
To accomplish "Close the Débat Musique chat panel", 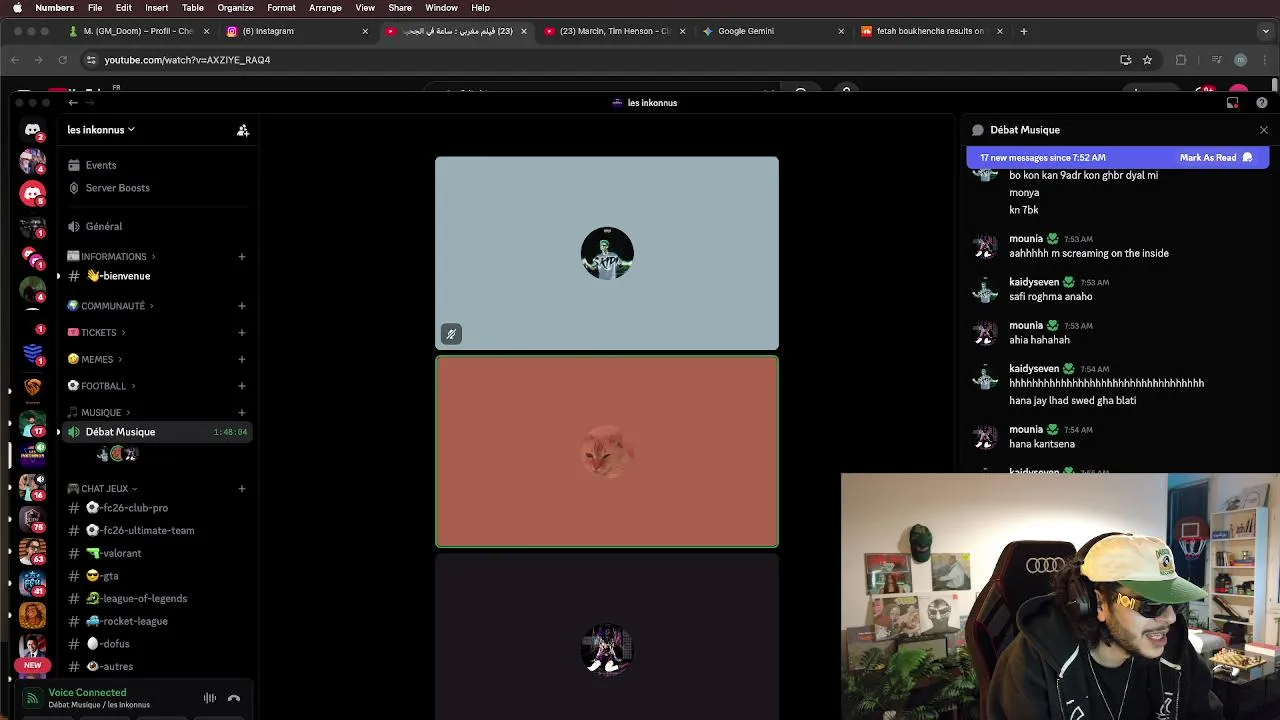I will pos(1264,130).
